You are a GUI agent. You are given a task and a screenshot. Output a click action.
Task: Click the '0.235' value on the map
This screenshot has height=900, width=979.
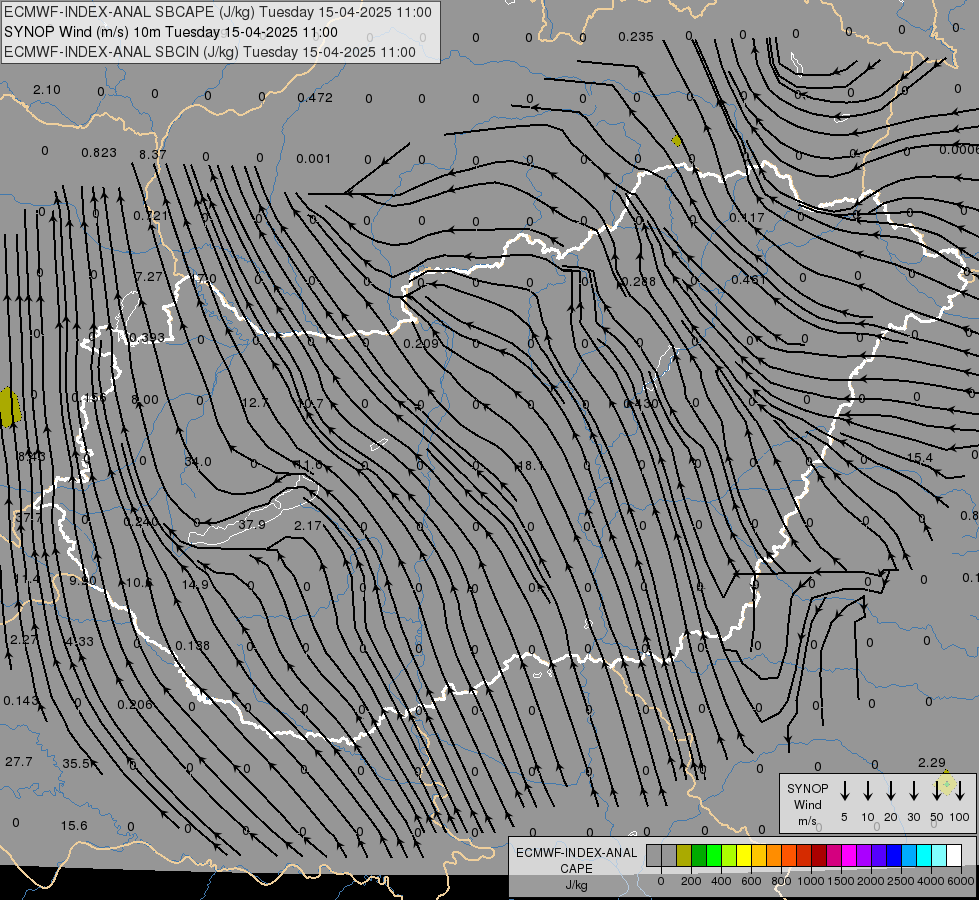tap(636, 37)
